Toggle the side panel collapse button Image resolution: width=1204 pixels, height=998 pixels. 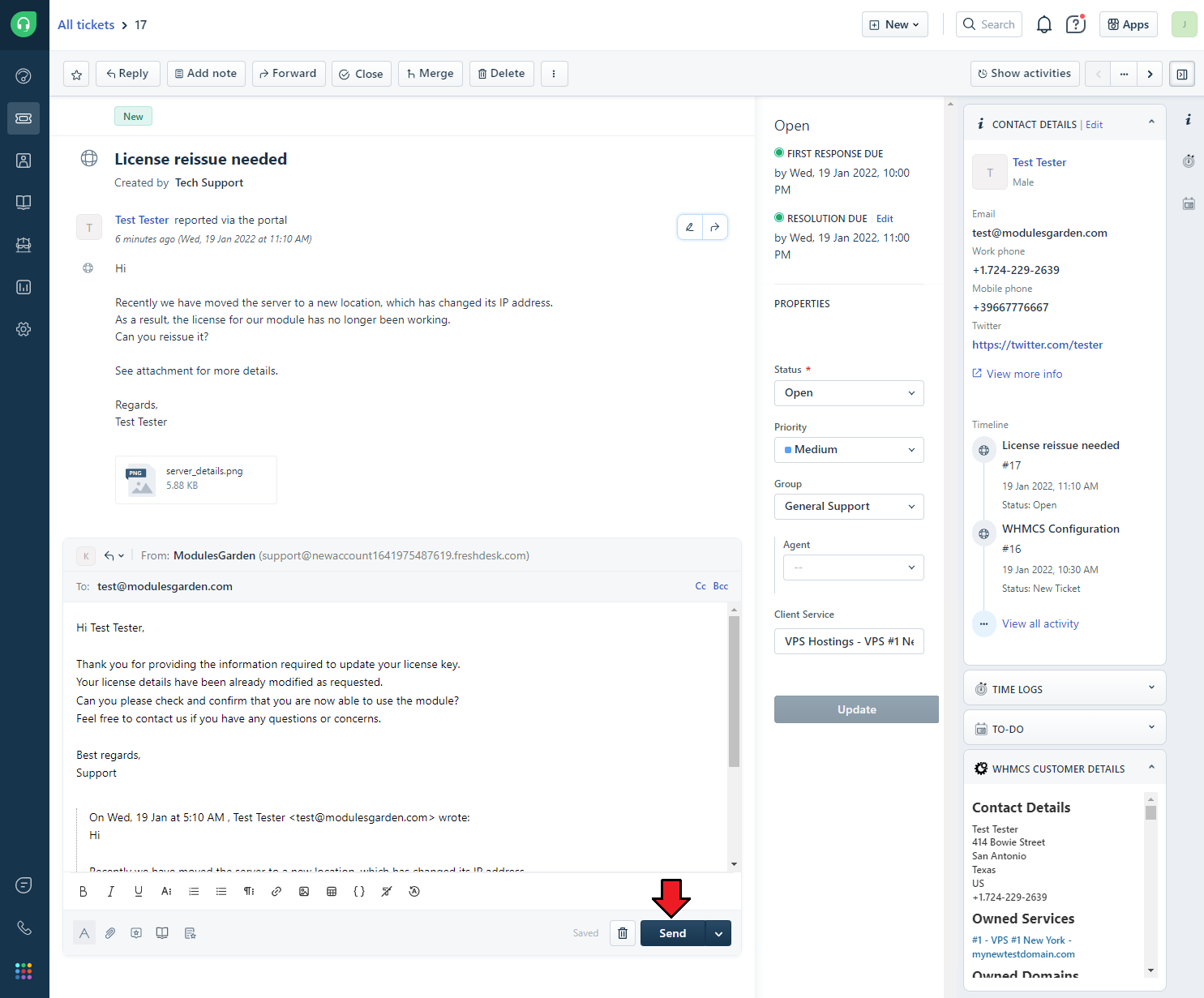[x=1182, y=74]
